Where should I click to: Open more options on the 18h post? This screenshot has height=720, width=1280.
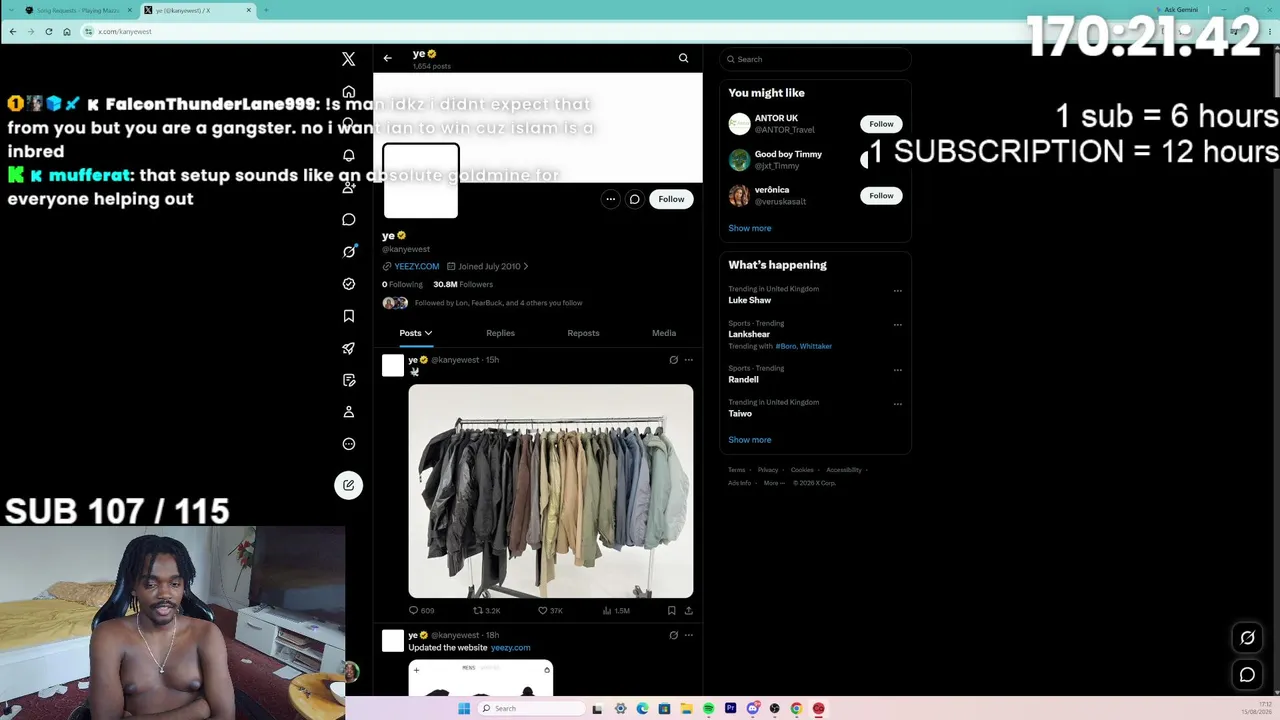[x=688, y=635]
